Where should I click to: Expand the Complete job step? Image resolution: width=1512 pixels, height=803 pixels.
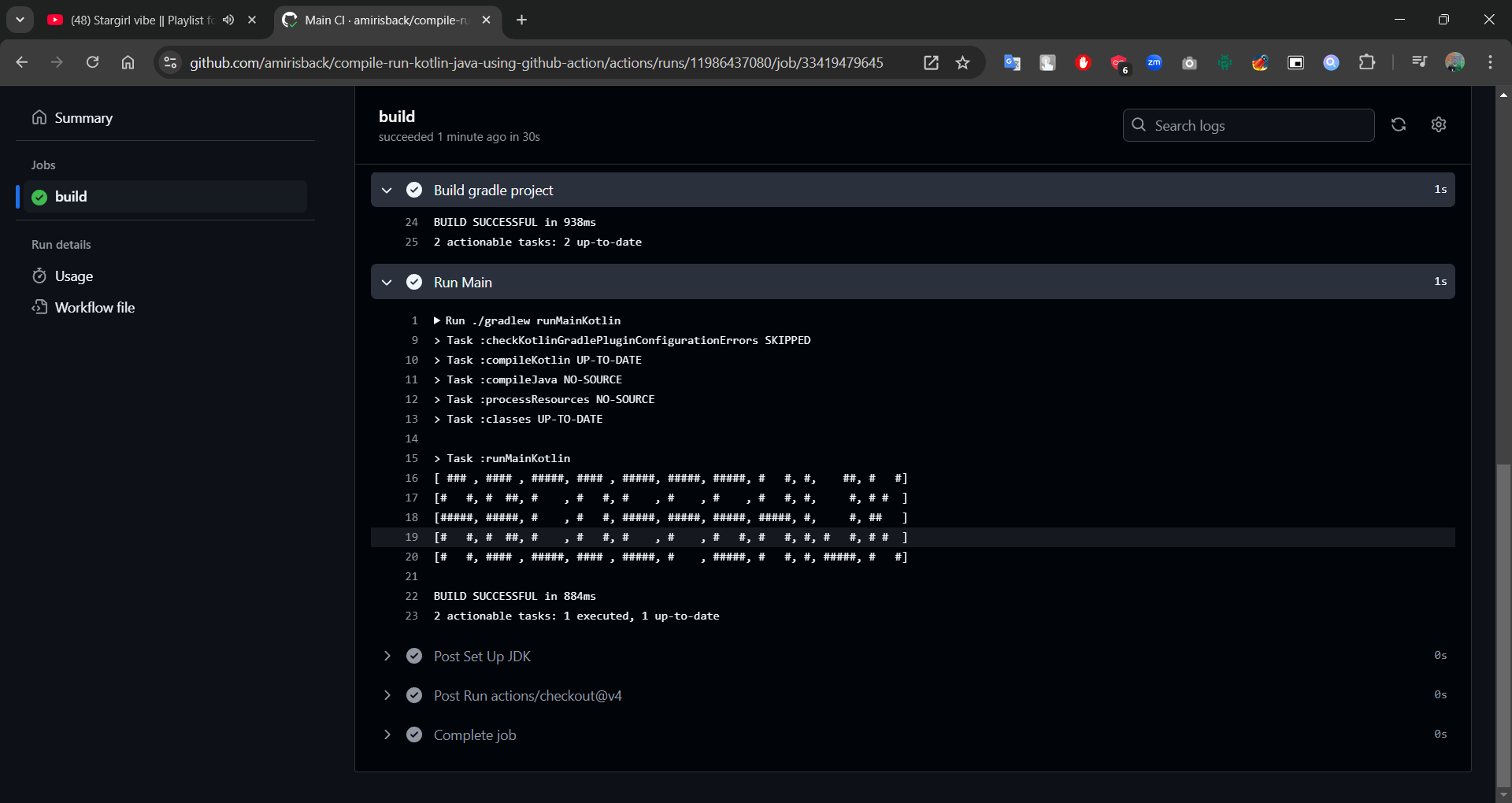point(387,735)
